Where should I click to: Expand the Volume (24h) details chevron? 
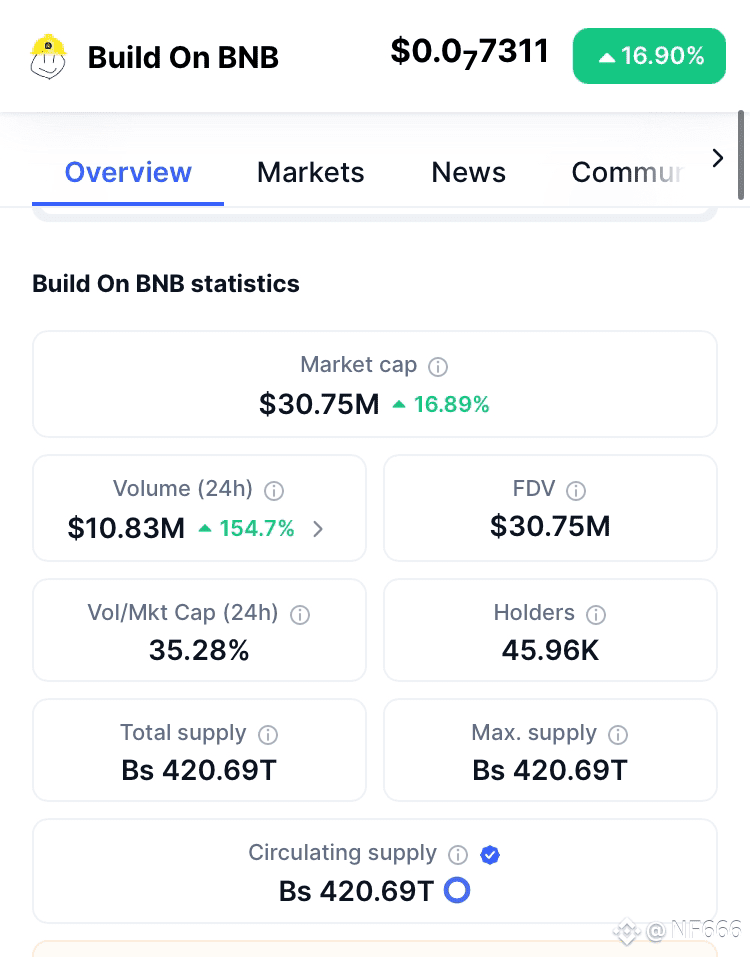pyautogui.click(x=318, y=529)
